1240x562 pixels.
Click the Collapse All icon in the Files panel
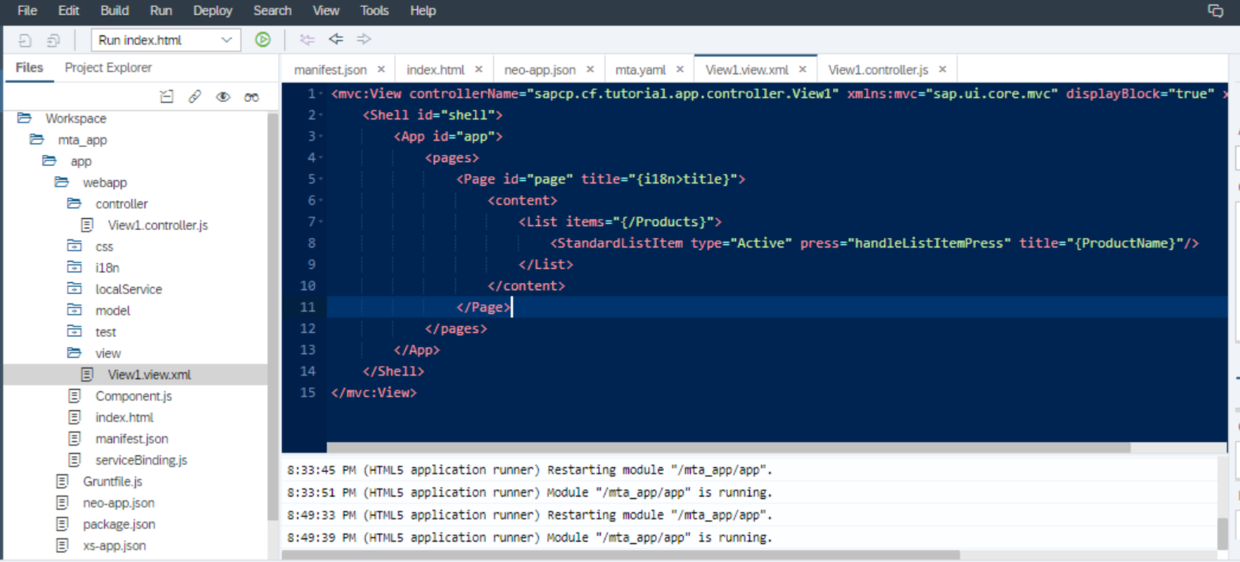click(x=167, y=97)
